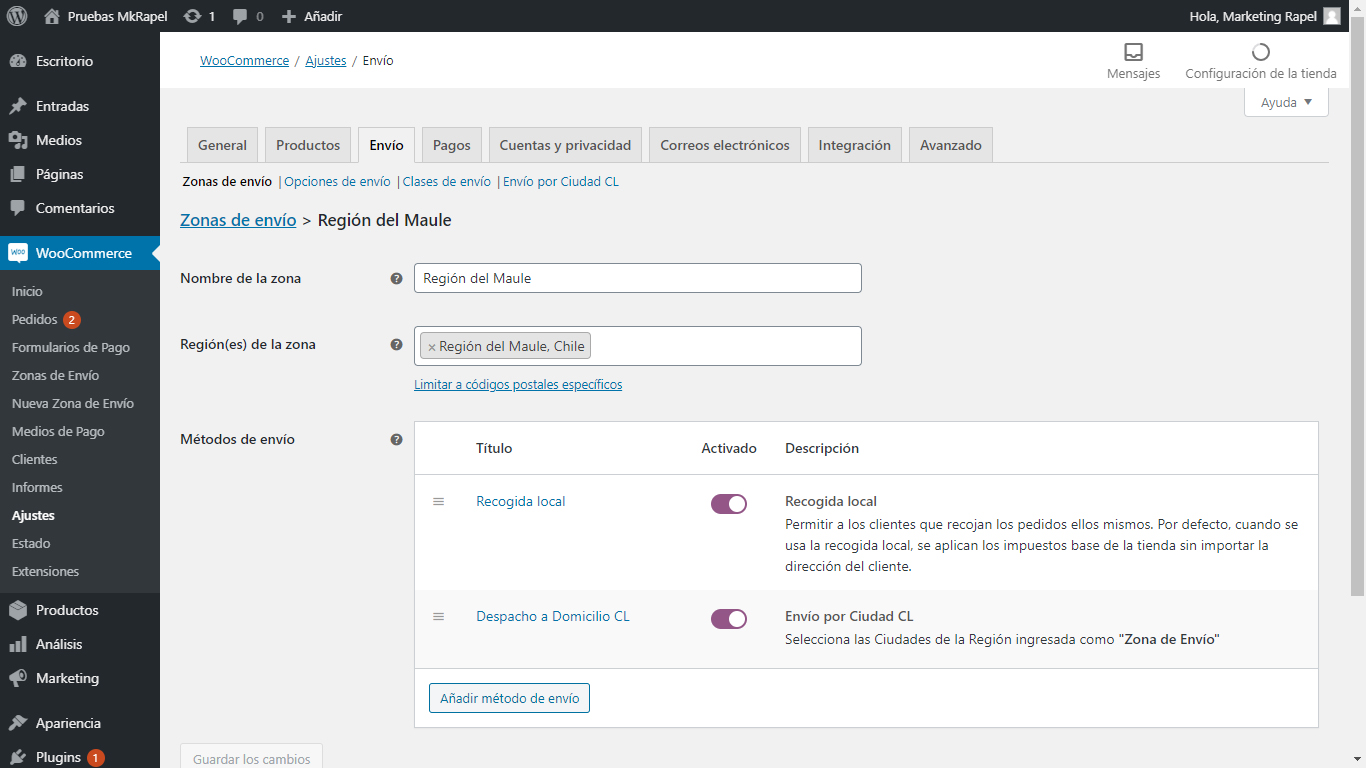Click the Productos box icon in sidebar

(x=18, y=610)
